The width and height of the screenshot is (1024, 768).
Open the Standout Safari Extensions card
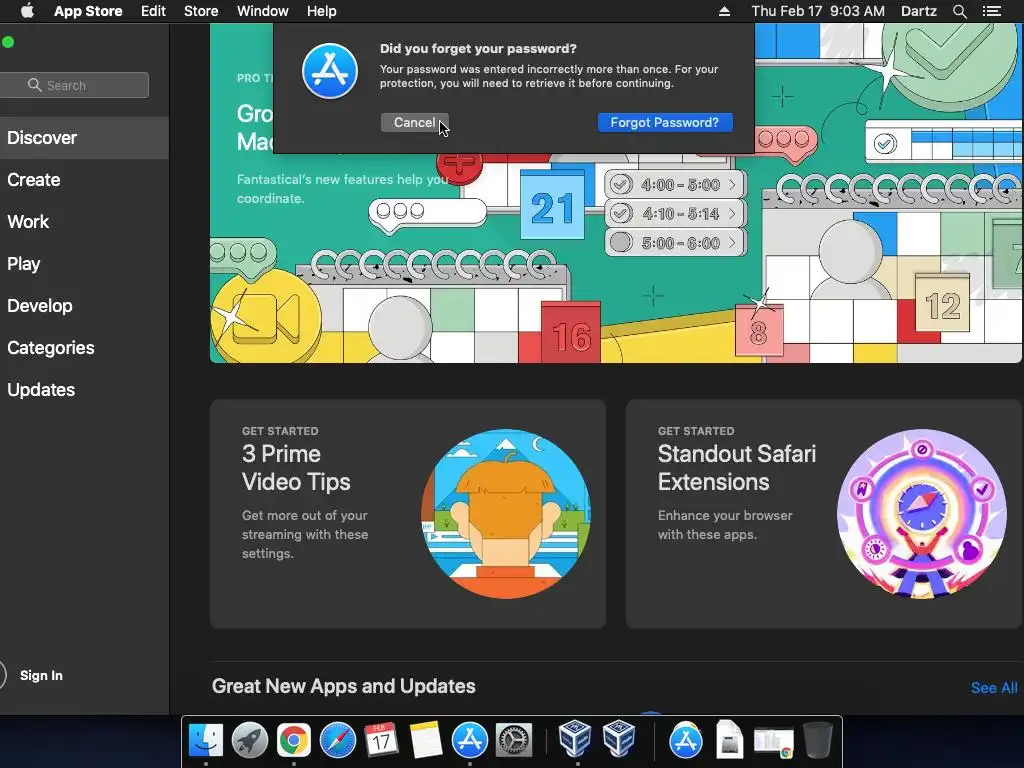[824, 514]
